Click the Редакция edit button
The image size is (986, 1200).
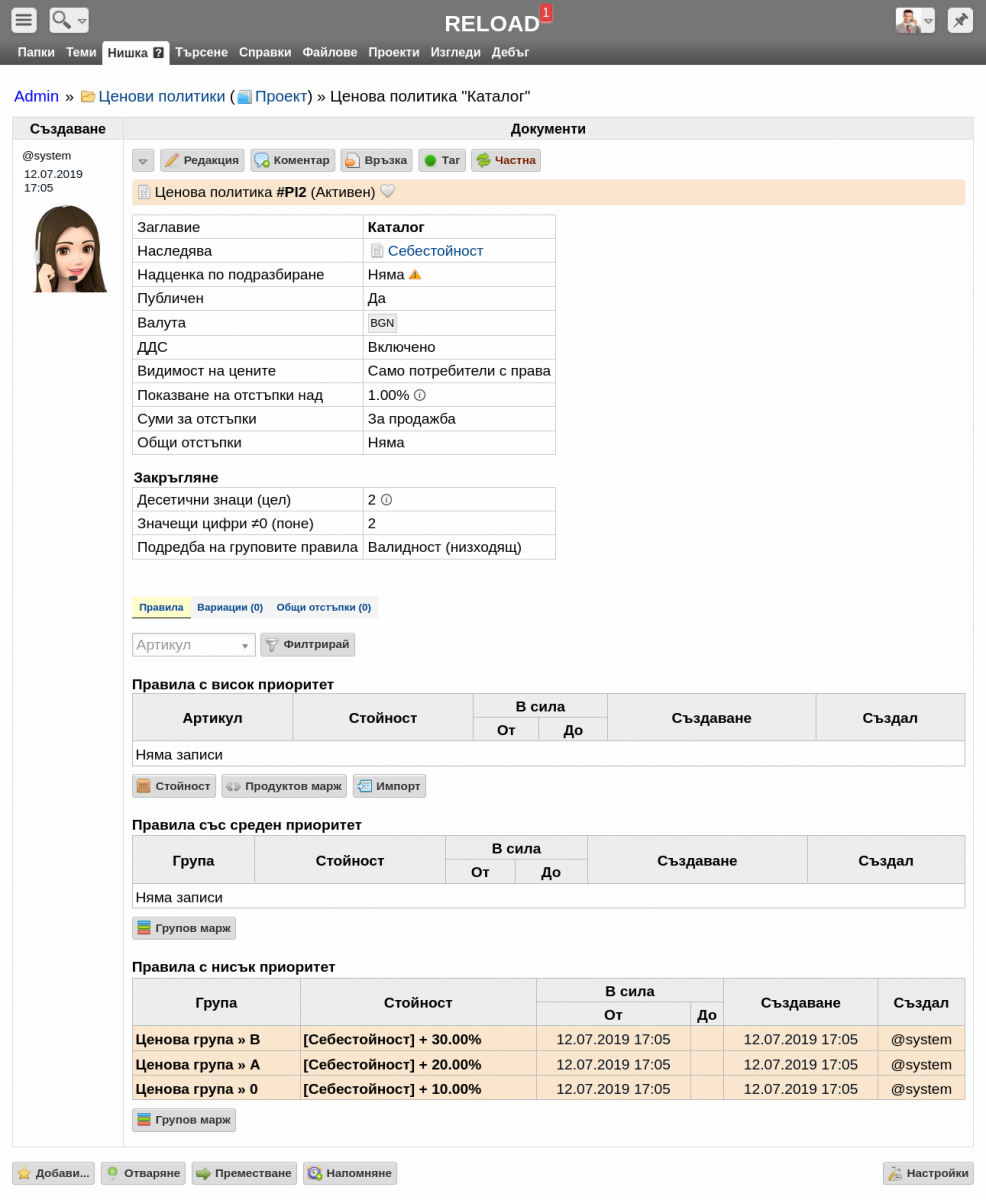[202, 160]
